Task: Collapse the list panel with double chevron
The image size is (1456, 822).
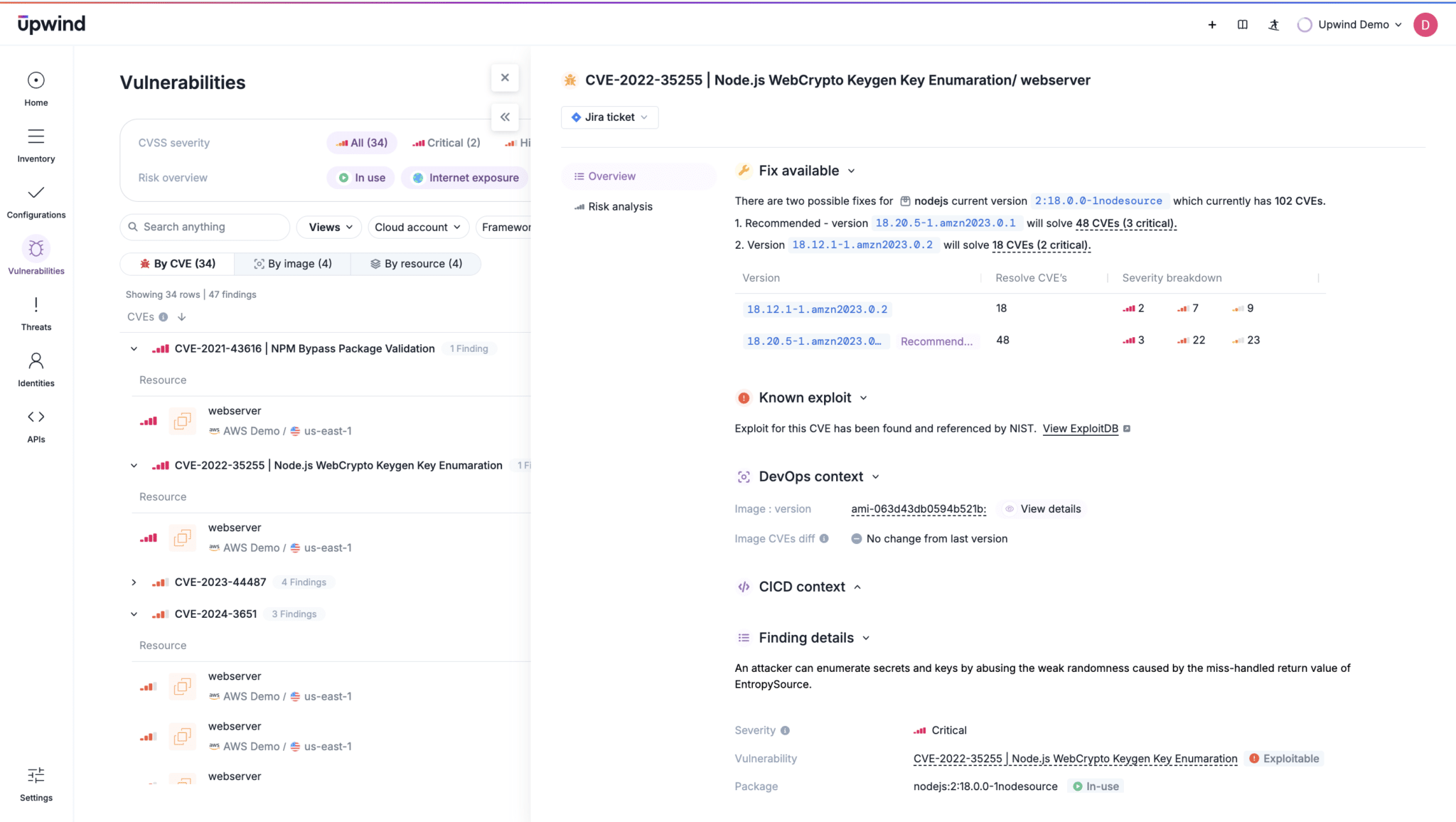Action: (505, 117)
